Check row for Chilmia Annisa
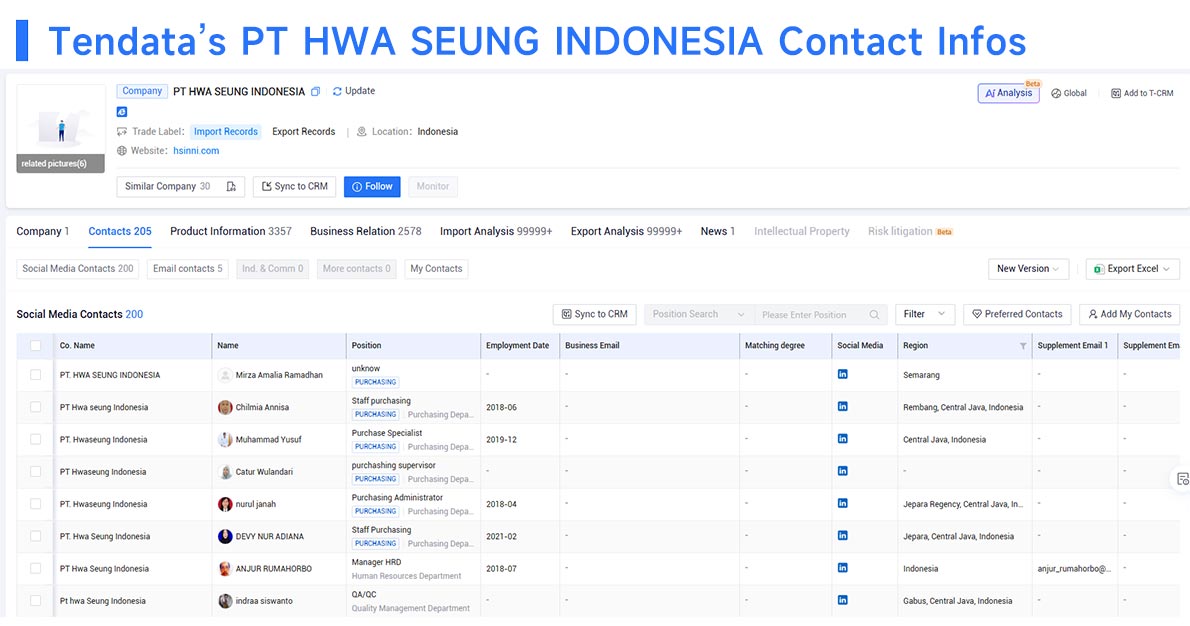The height and width of the screenshot is (626, 1190). click(x=36, y=407)
